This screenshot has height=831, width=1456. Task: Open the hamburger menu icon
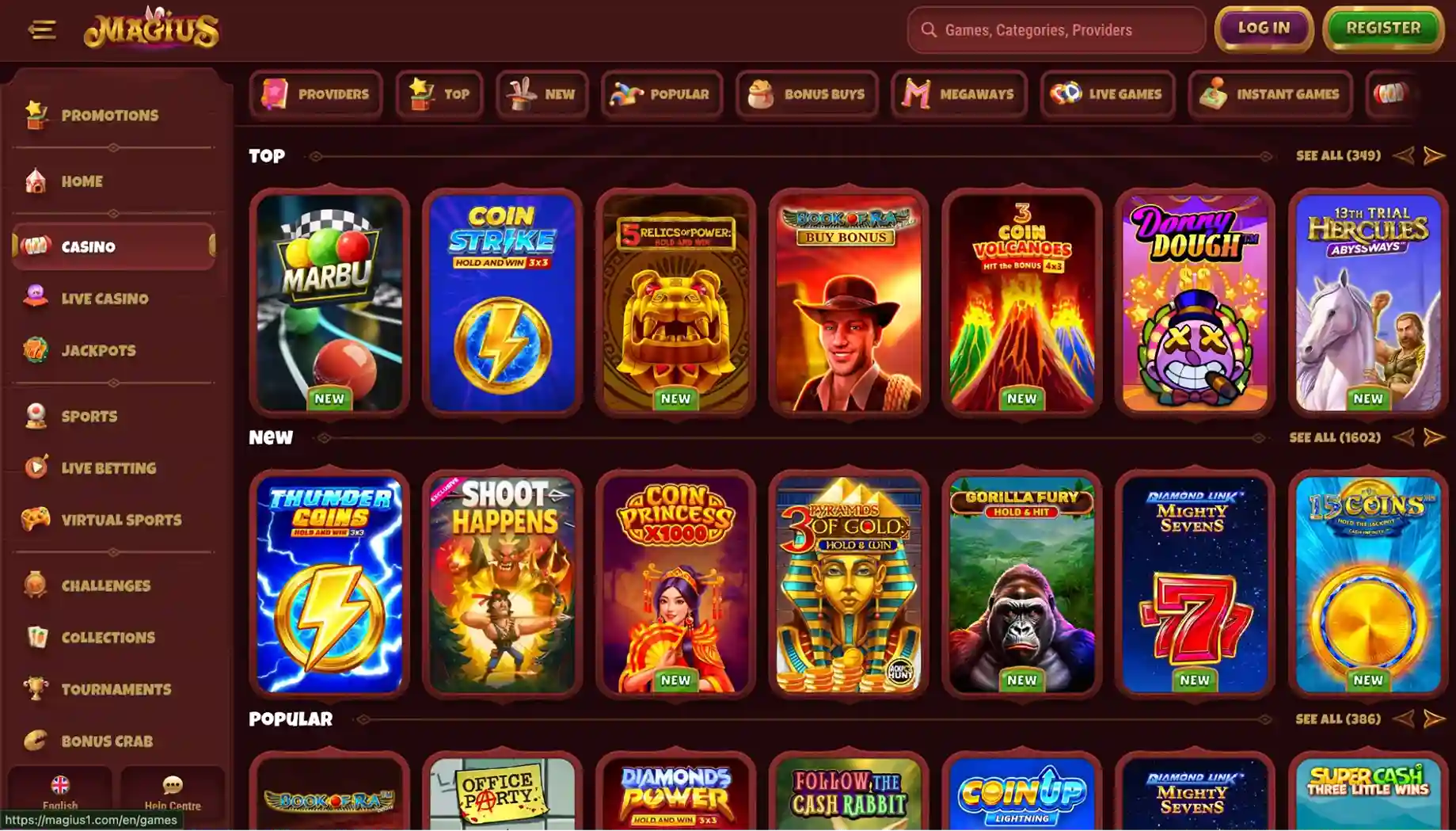pyautogui.click(x=41, y=30)
